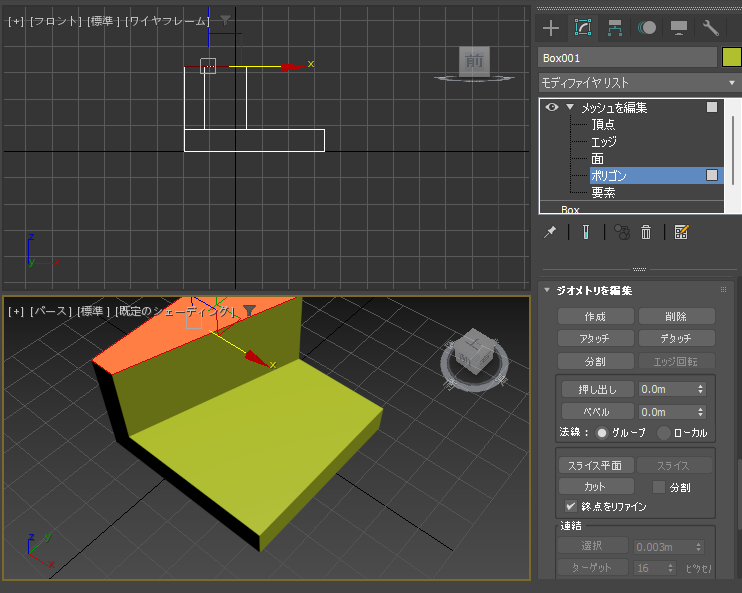The height and width of the screenshot is (593, 742).
Task: Open the [パース] viewport view menu
Action: pyautogui.click(x=51, y=311)
